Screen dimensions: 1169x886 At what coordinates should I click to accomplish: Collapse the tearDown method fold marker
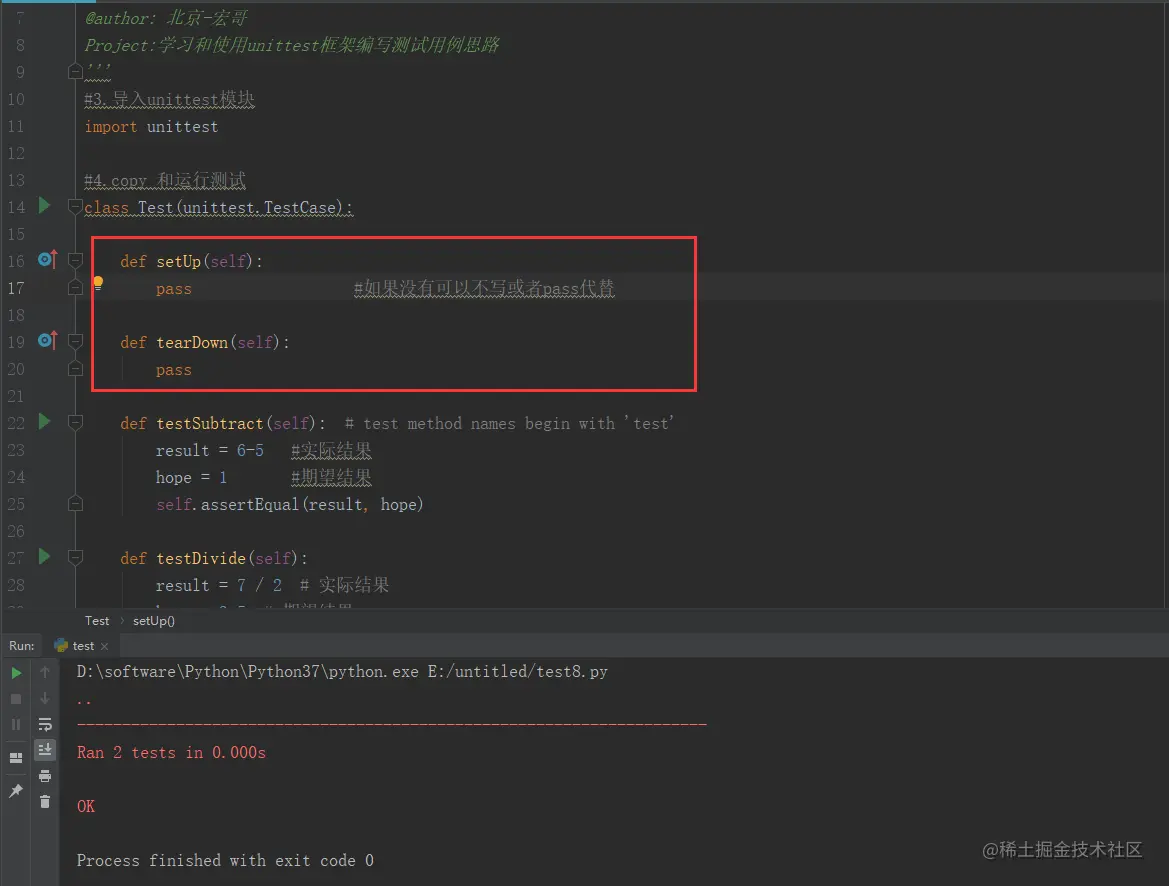tap(75, 342)
